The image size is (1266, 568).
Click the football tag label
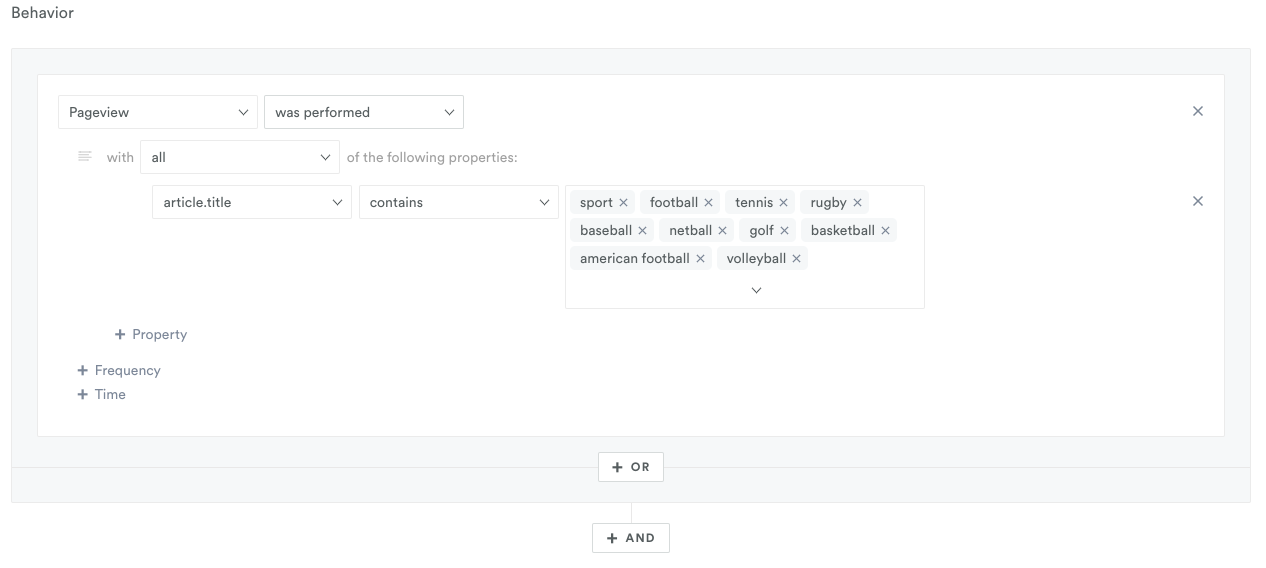coord(674,203)
